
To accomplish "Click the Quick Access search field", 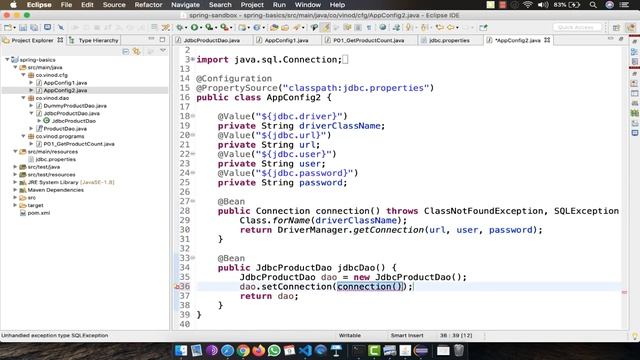I will click(x=577, y=27).
